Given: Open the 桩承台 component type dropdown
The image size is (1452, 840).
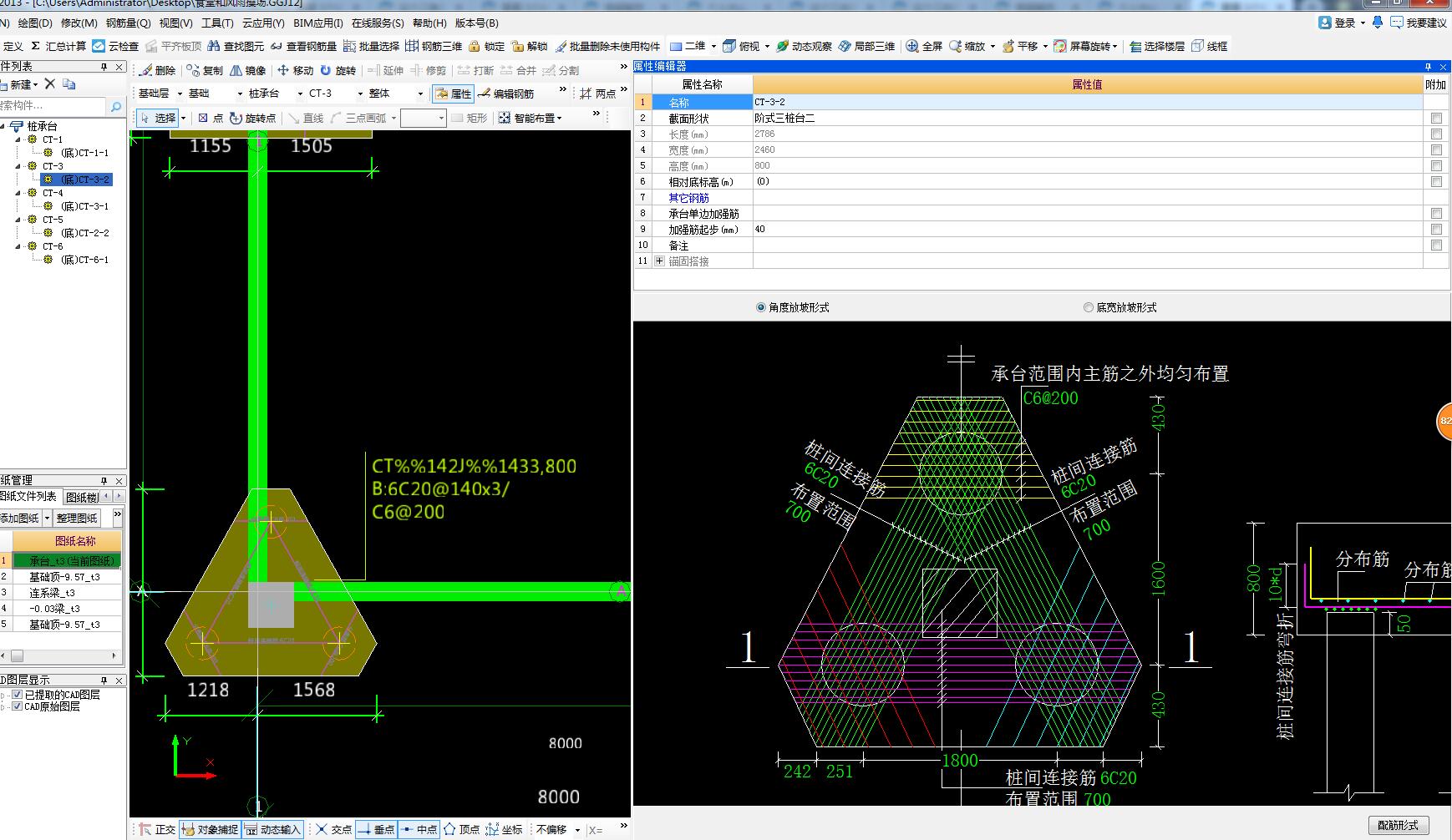Looking at the screenshot, I should (300, 94).
